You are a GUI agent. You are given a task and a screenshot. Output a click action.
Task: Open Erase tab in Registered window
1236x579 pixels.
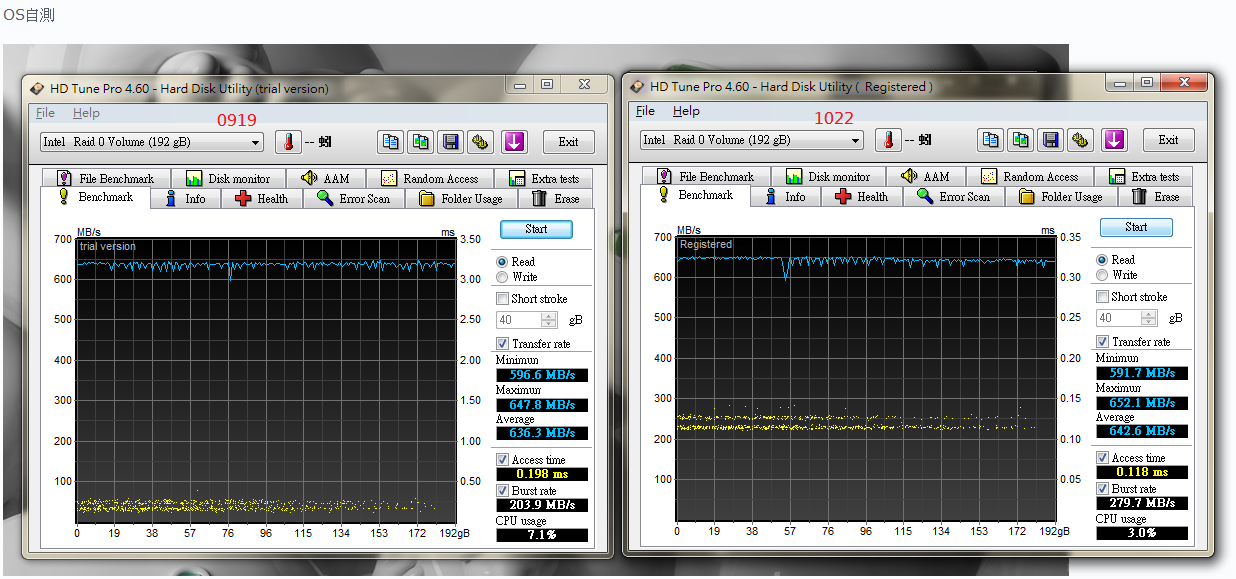pos(1156,197)
